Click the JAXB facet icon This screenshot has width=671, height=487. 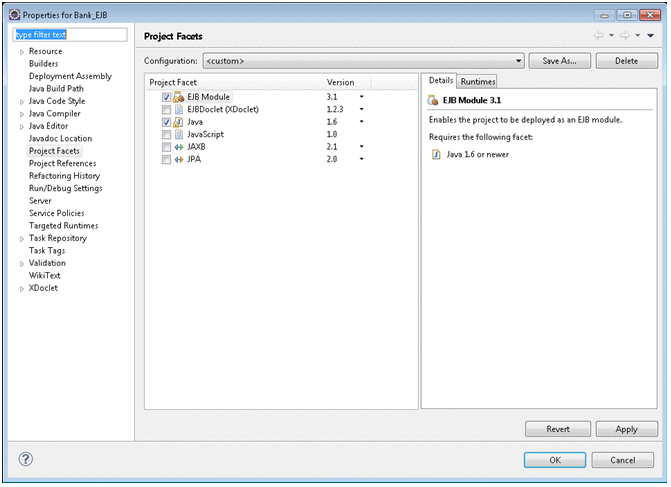tap(179, 147)
